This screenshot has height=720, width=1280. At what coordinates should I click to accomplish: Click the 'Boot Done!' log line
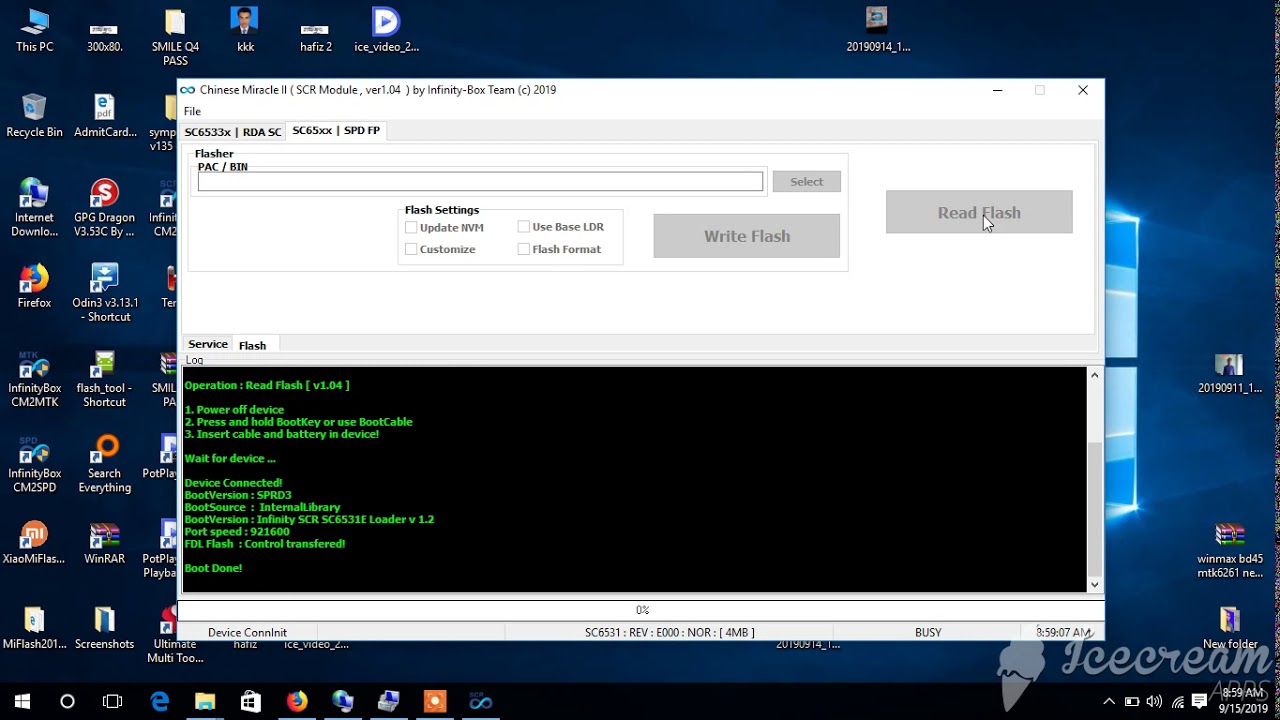point(213,568)
